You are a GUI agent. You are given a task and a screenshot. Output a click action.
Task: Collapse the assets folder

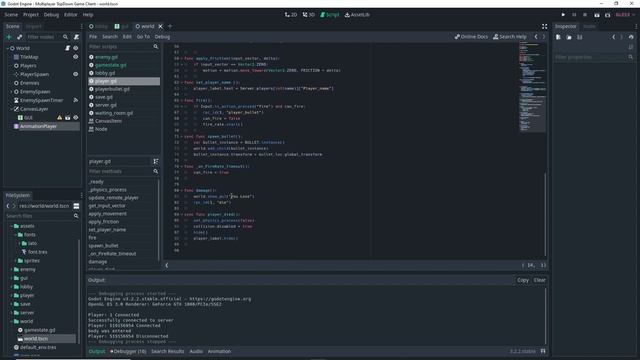(11, 226)
